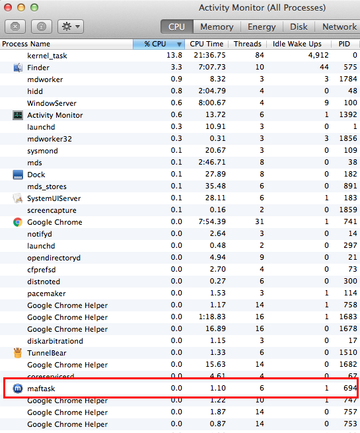
Task: Select the launchd process with PID 1
Action: tap(41, 127)
